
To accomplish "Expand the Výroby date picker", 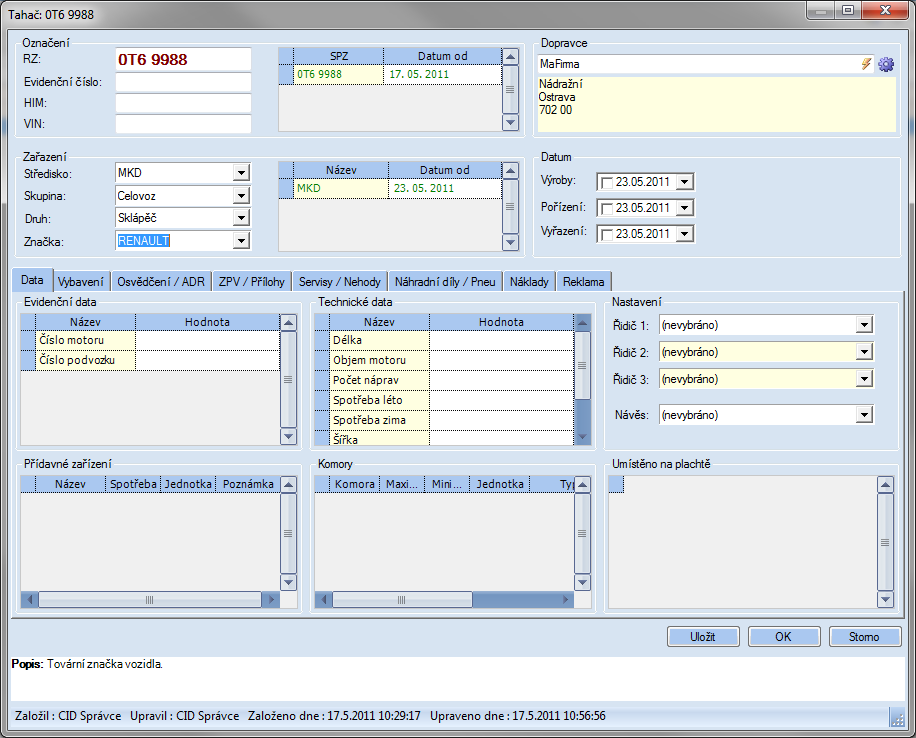I will click(685, 182).
